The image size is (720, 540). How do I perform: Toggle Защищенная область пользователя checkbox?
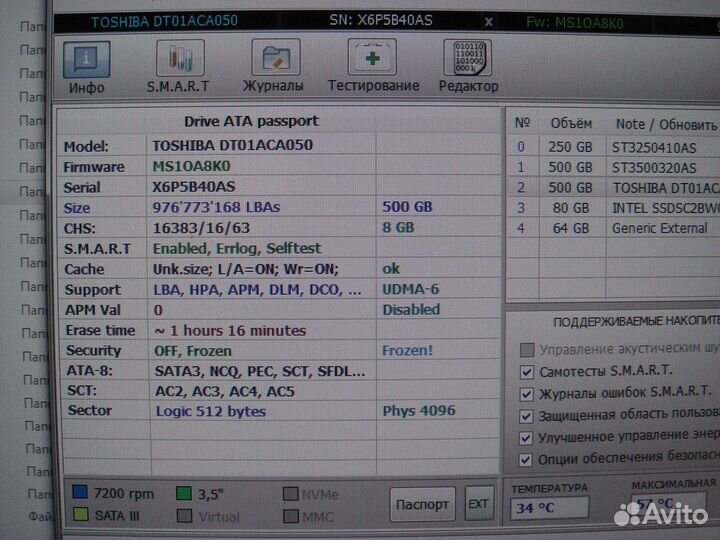(x=526, y=416)
